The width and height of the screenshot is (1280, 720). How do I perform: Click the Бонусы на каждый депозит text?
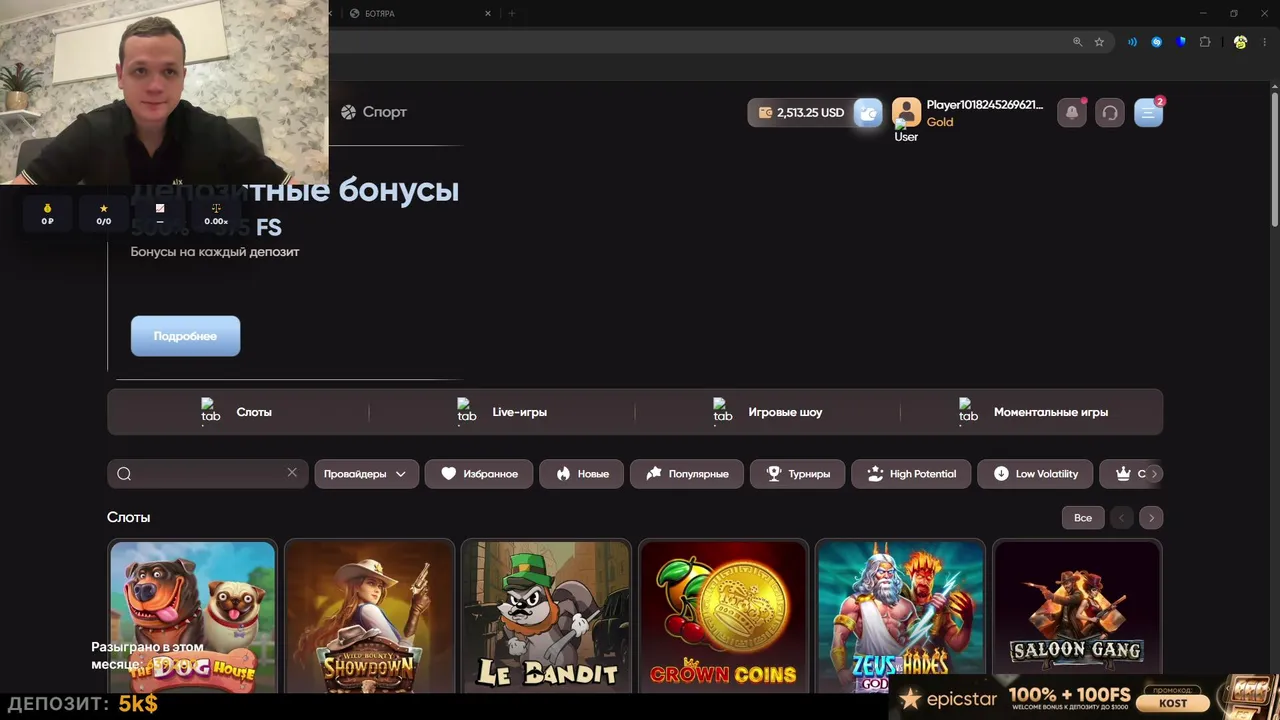(x=215, y=252)
